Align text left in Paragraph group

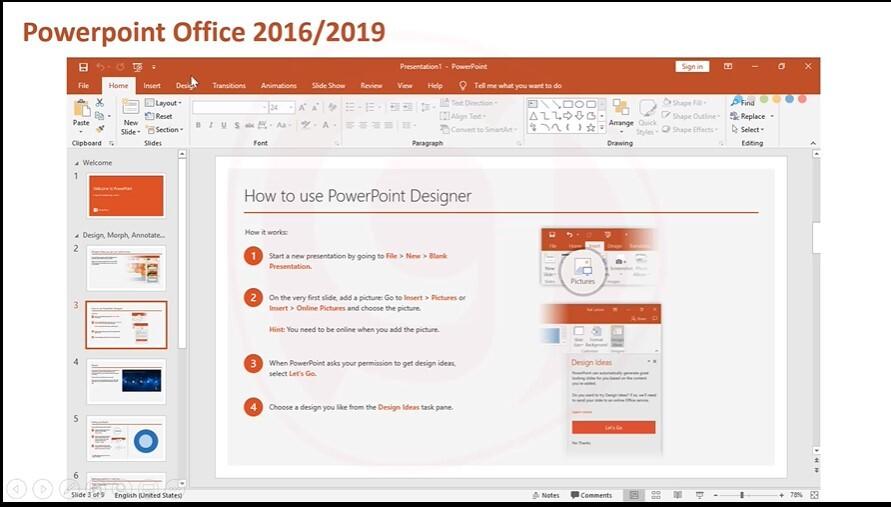[x=350, y=125]
